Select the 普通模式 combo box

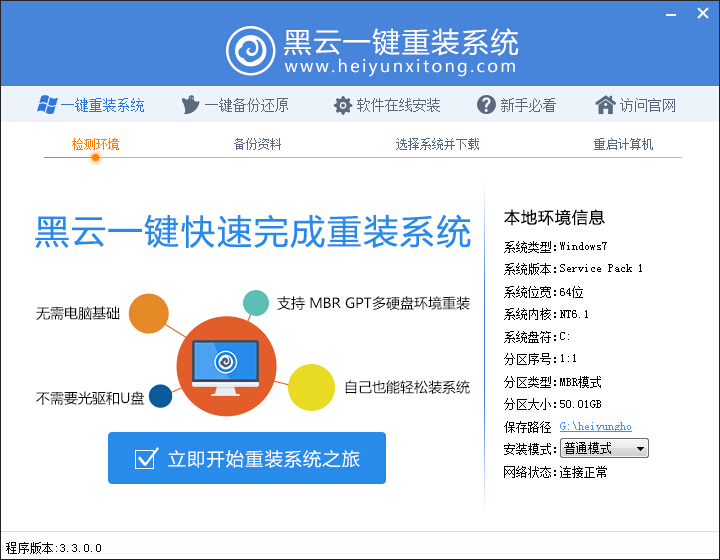click(x=604, y=448)
